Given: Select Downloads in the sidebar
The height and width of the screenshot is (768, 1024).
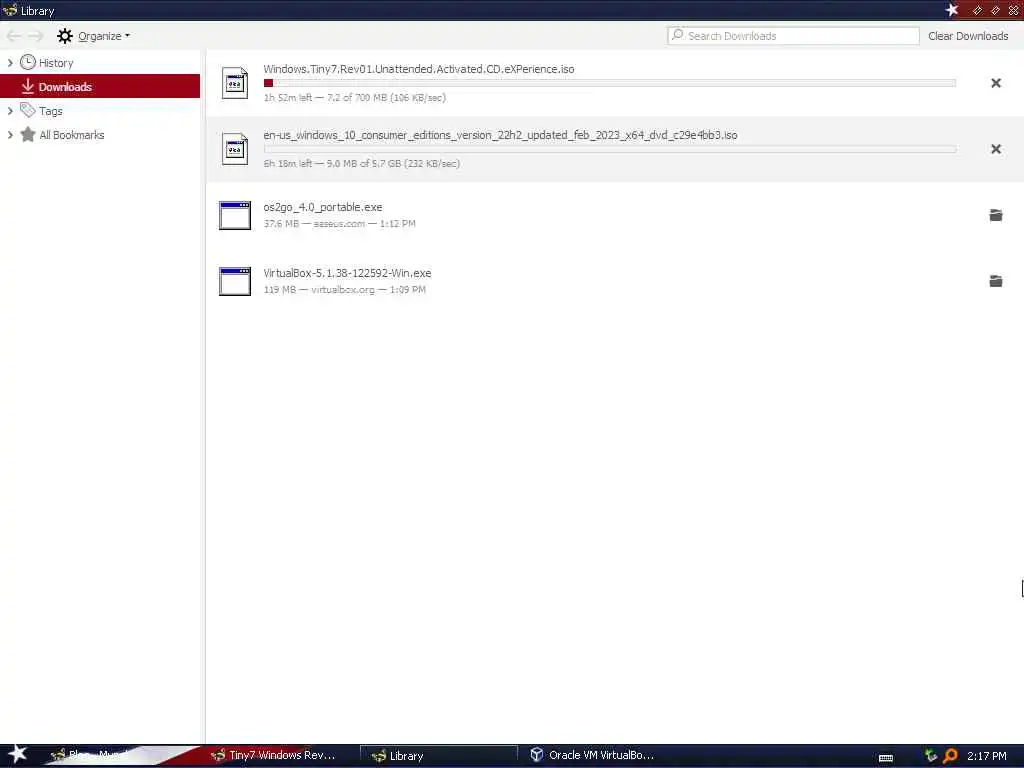Looking at the screenshot, I should pos(100,87).
